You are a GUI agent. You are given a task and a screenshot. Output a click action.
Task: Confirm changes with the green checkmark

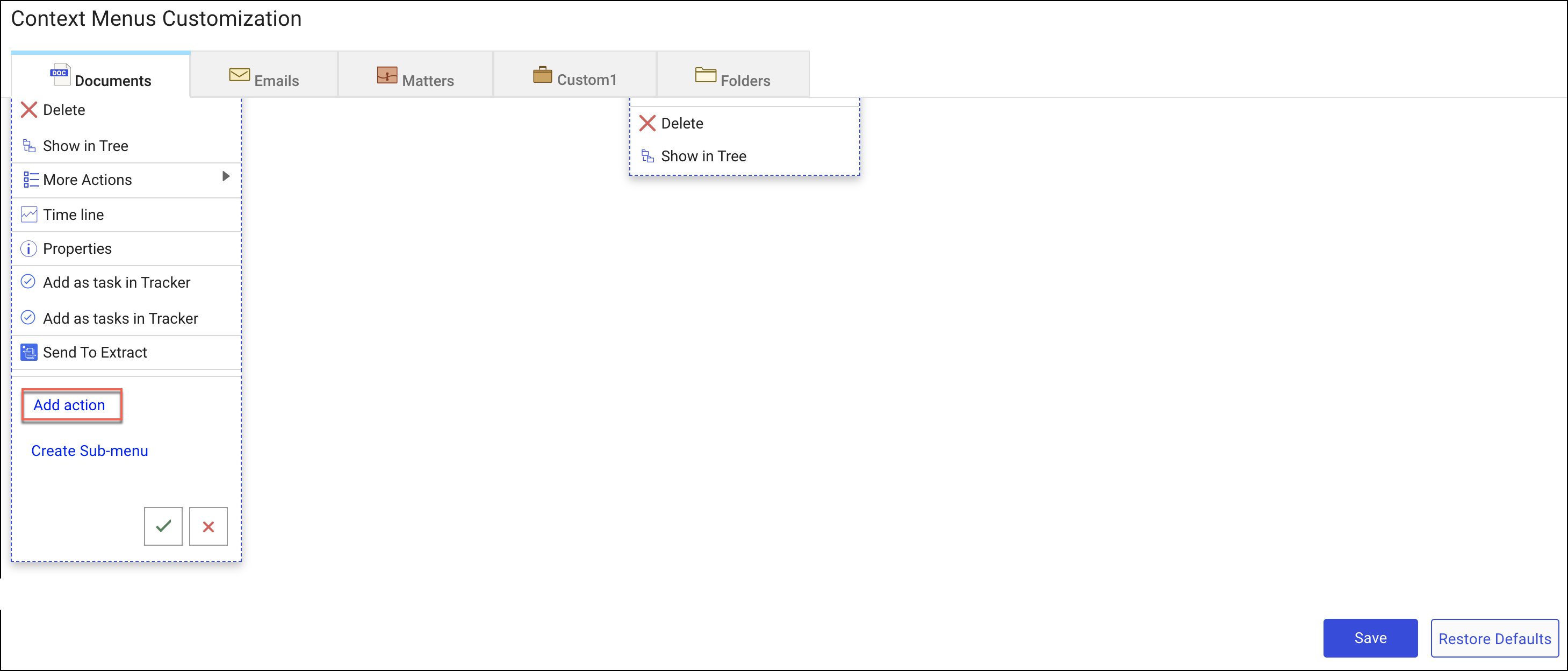click(162, 526)
